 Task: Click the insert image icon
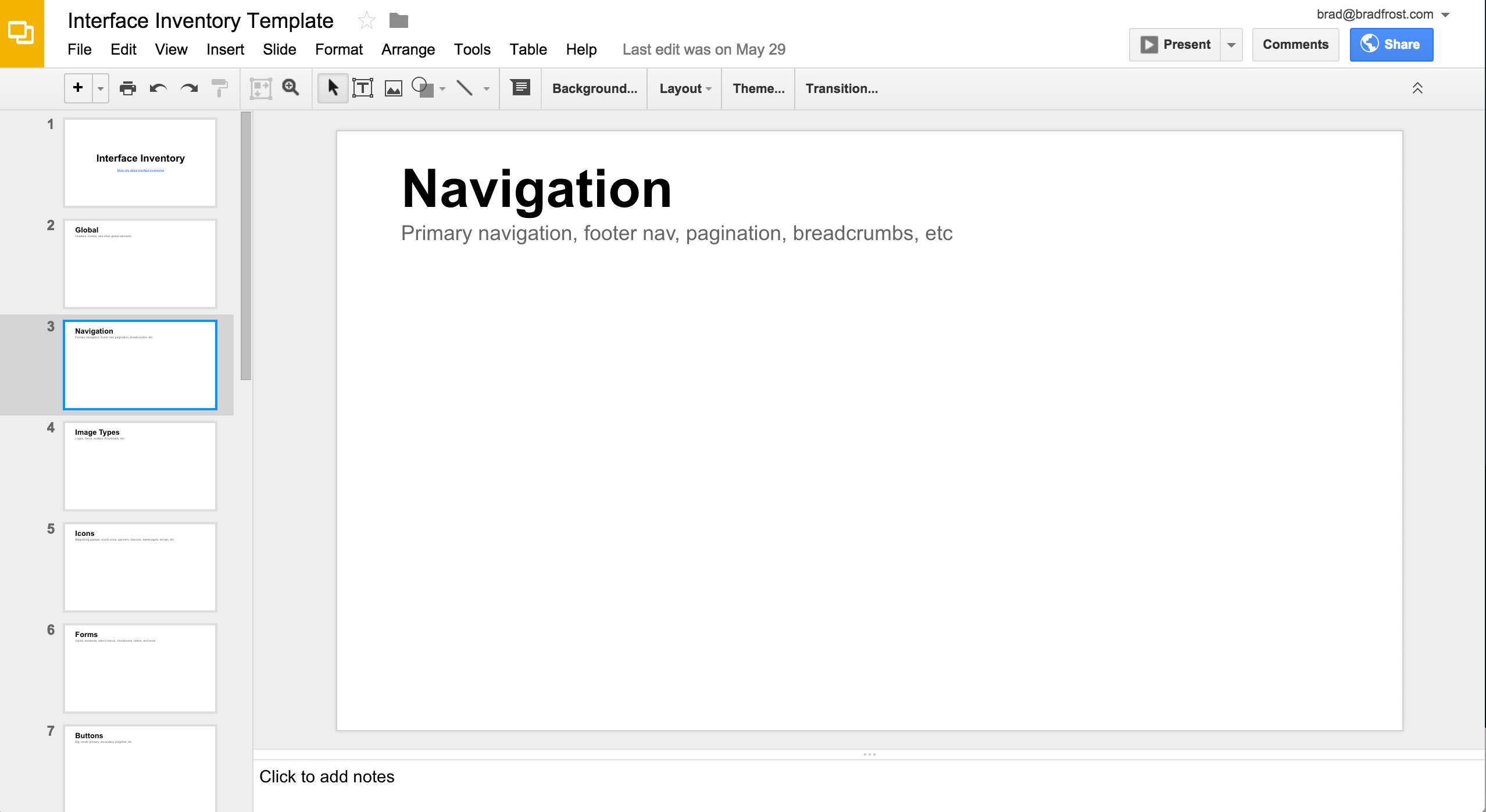pos(394,88)
